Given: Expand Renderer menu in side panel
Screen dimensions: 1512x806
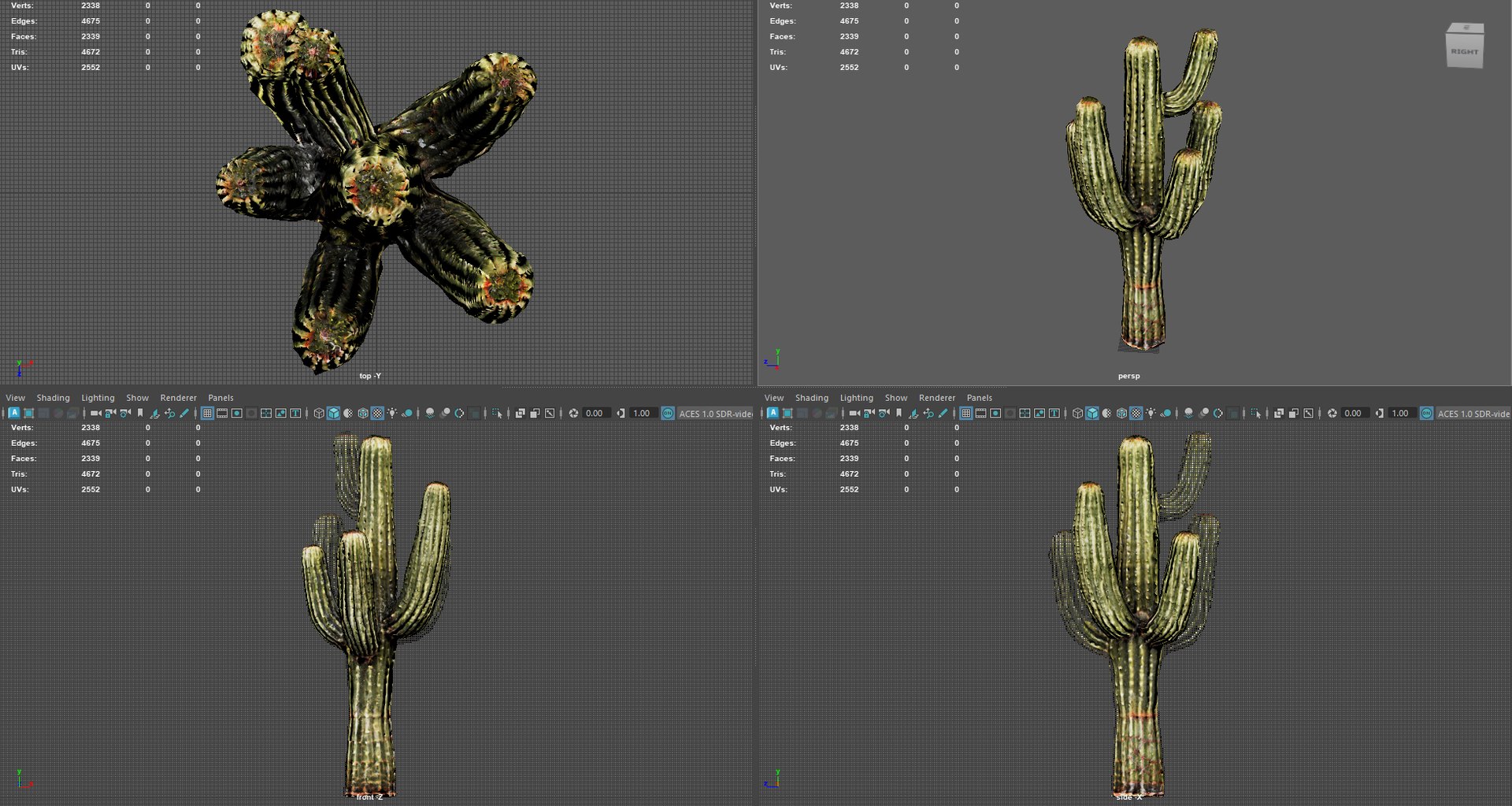Looking at the screenshot, I should 937,398.
